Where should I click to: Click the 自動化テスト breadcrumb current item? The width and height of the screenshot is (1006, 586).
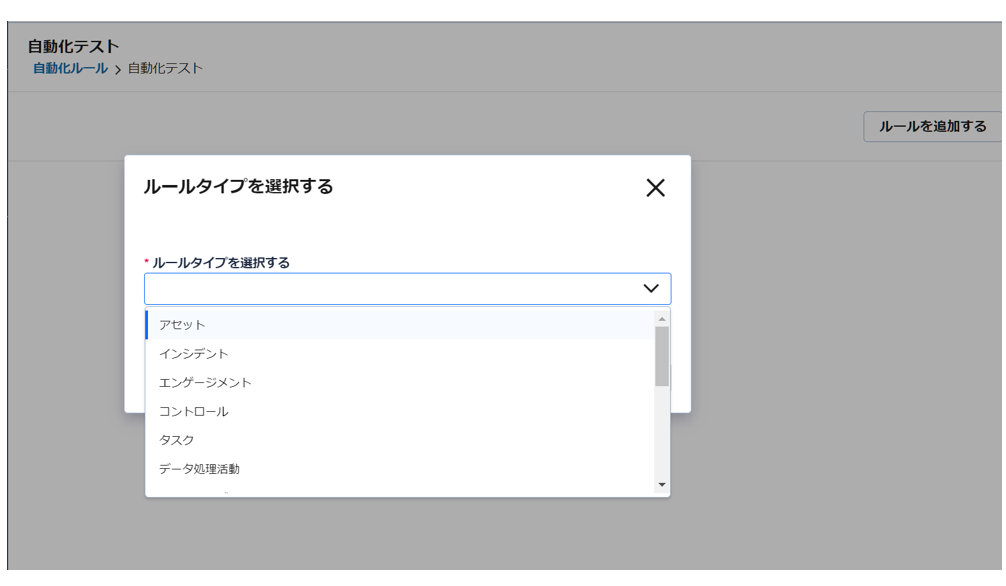pyautogui.click(x=165, y=68)
